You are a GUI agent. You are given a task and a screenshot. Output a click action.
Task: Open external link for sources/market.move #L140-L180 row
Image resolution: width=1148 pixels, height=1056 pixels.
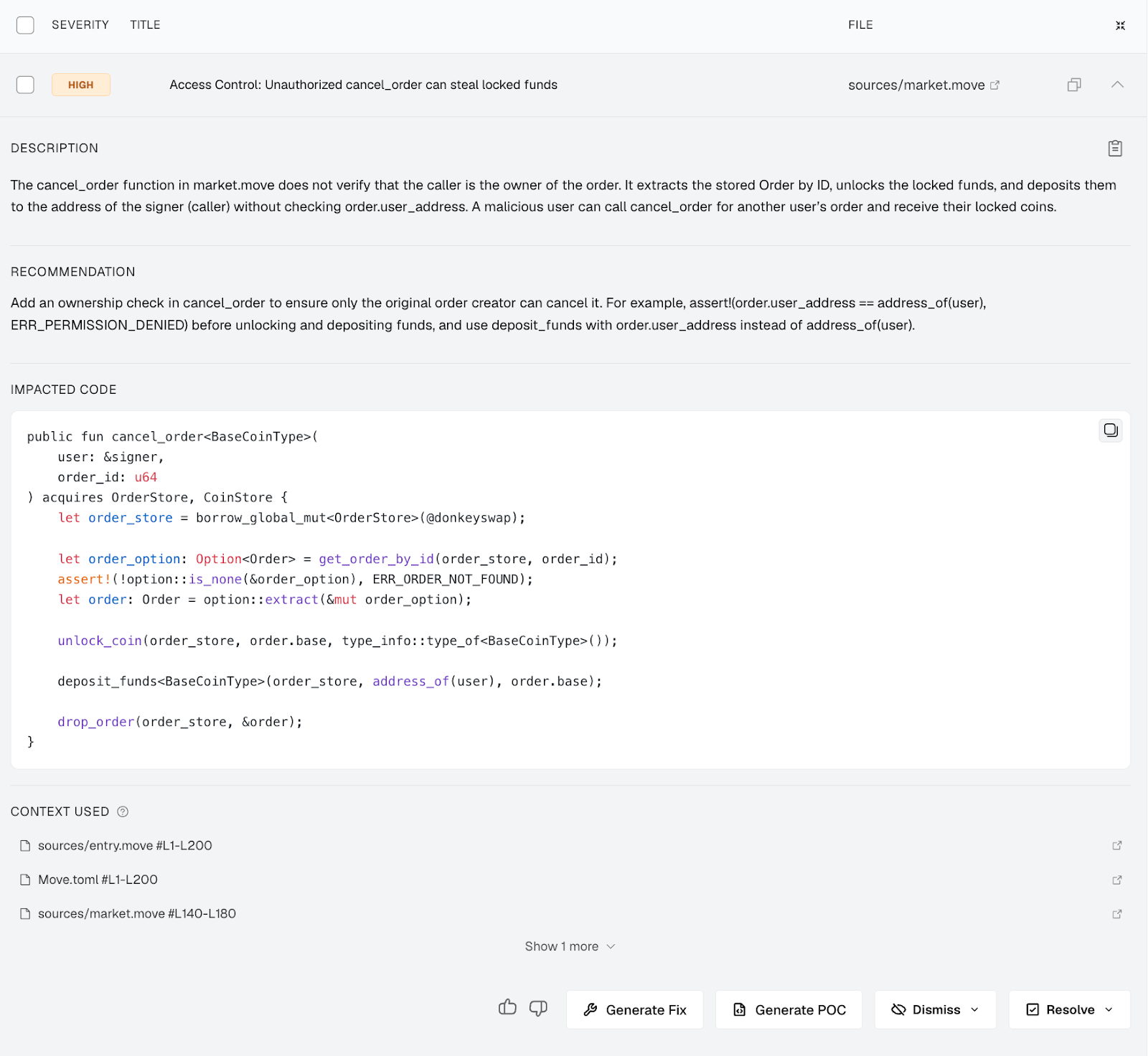pyautogui.click(x=1117, y=914)
